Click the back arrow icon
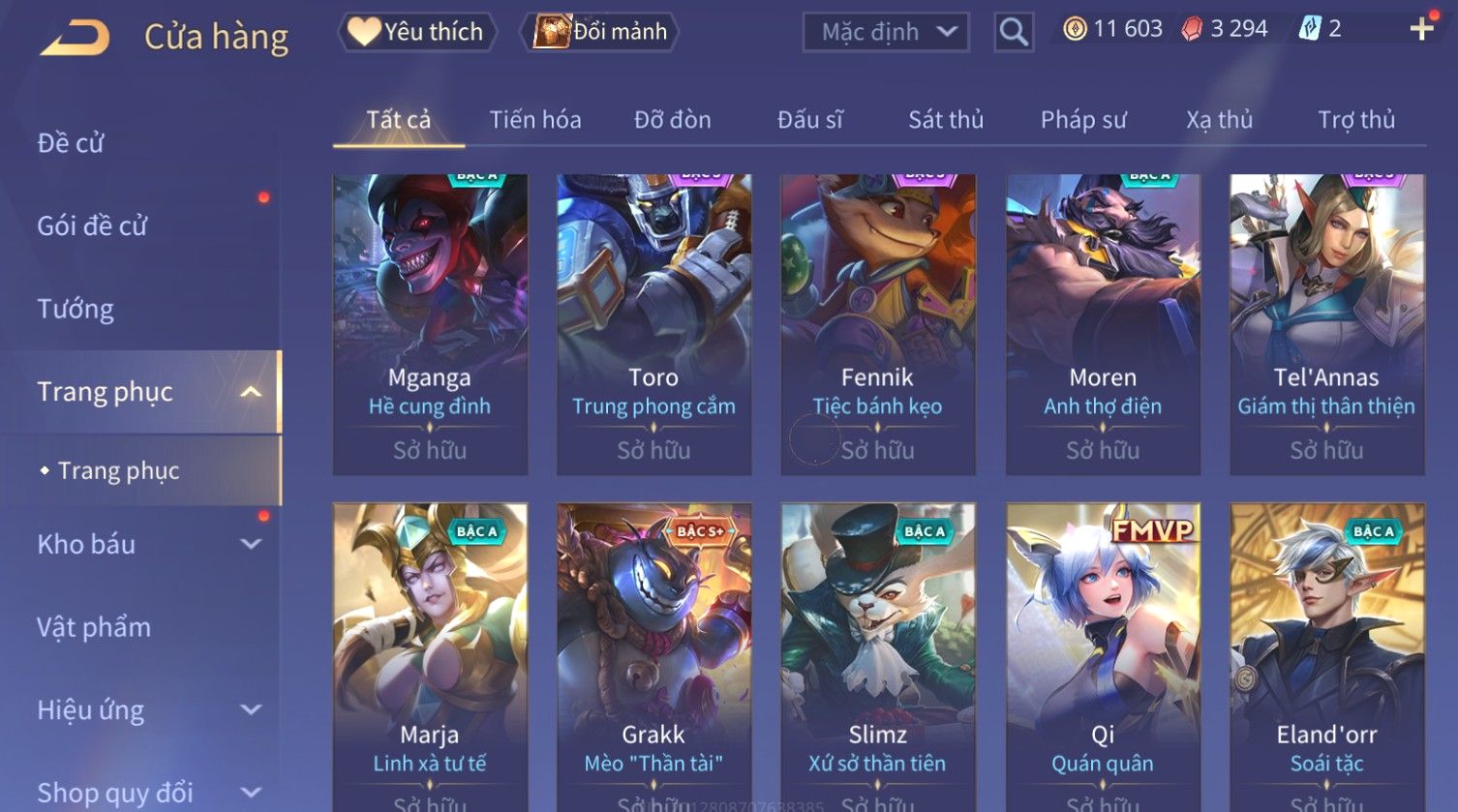The width and height of the screenshot is (1458, 812). tap(75, 37)
